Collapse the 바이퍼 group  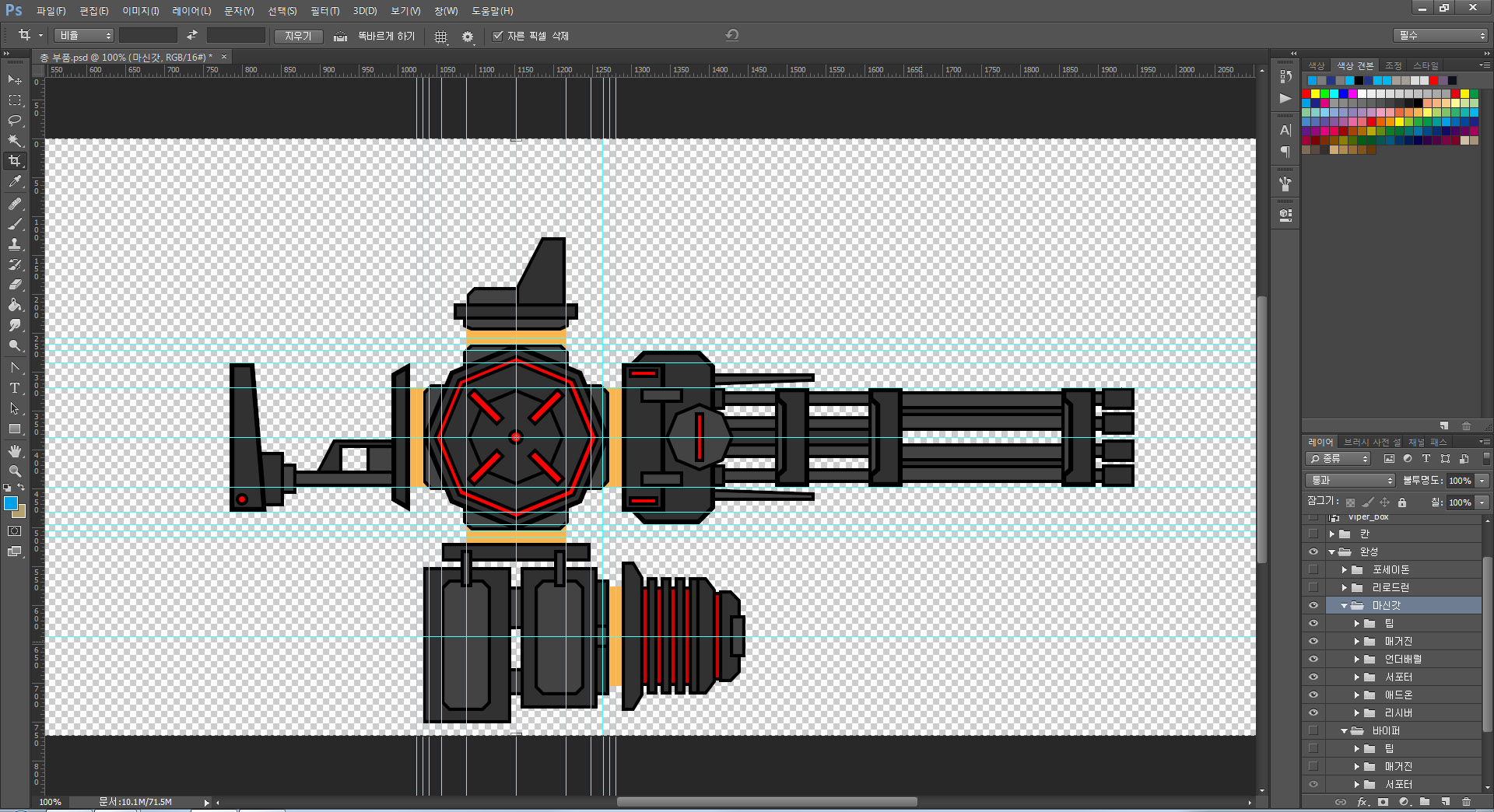pyautogui.click(x=1345, y=731)
